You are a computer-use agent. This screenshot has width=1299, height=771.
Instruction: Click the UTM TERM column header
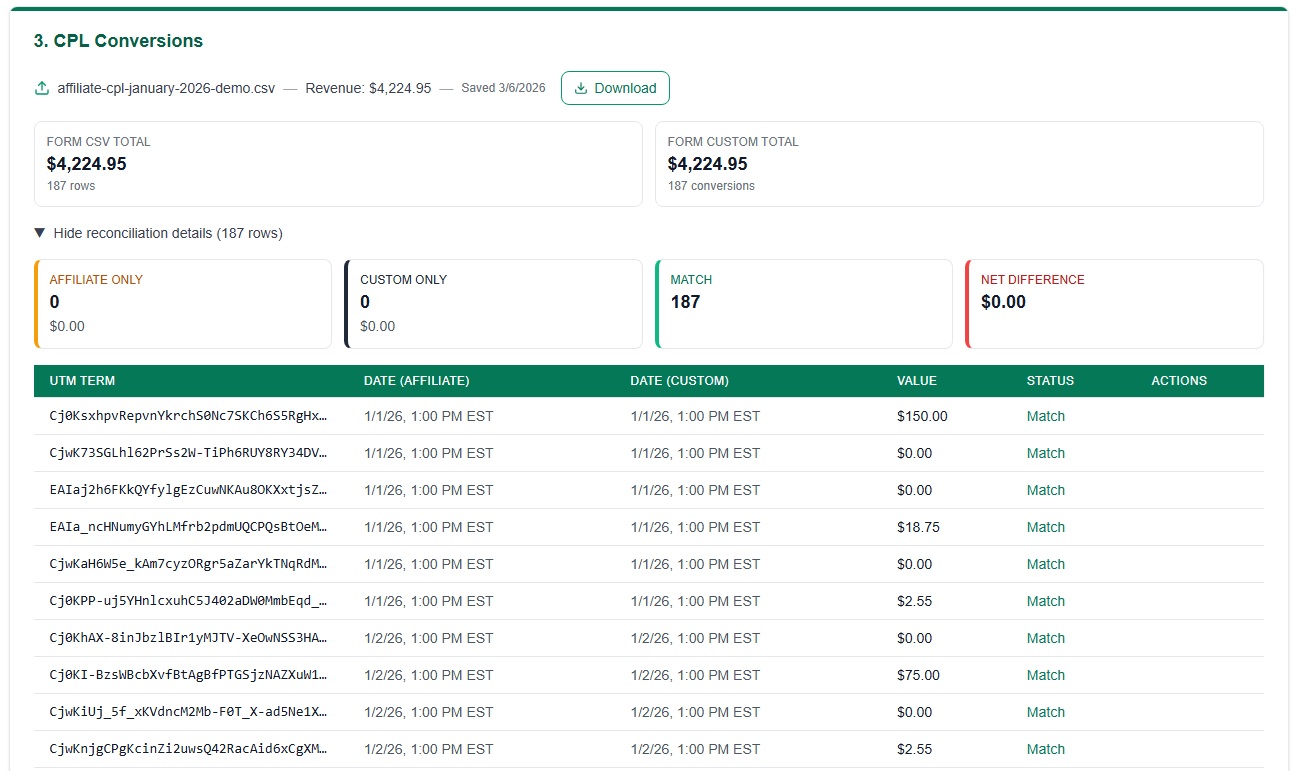point(84,381)
